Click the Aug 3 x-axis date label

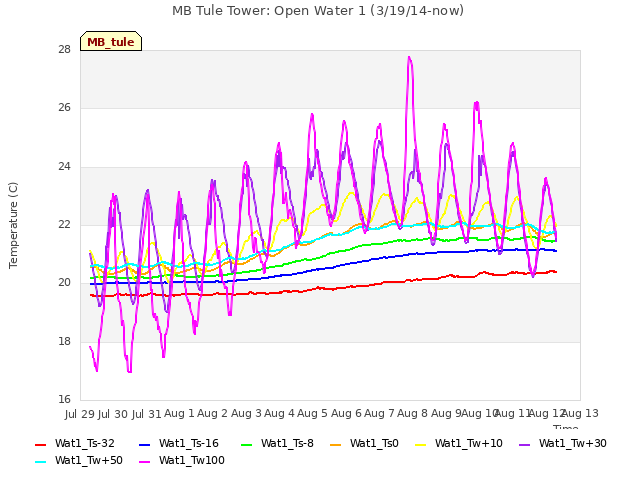pos(246,414)
